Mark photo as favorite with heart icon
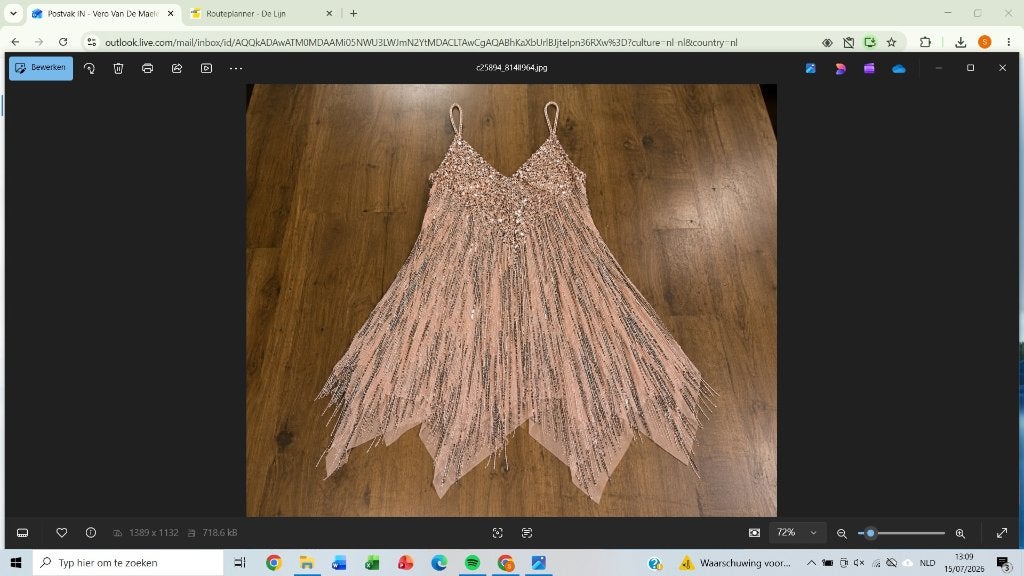The image size is (1024, 576). [61, 533]
